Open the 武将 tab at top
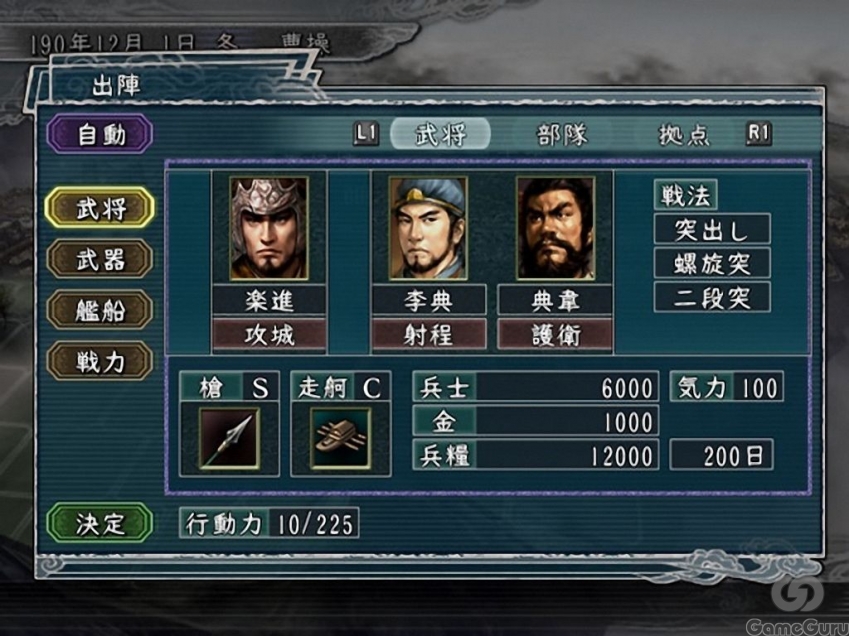 (x=441, y=134)
